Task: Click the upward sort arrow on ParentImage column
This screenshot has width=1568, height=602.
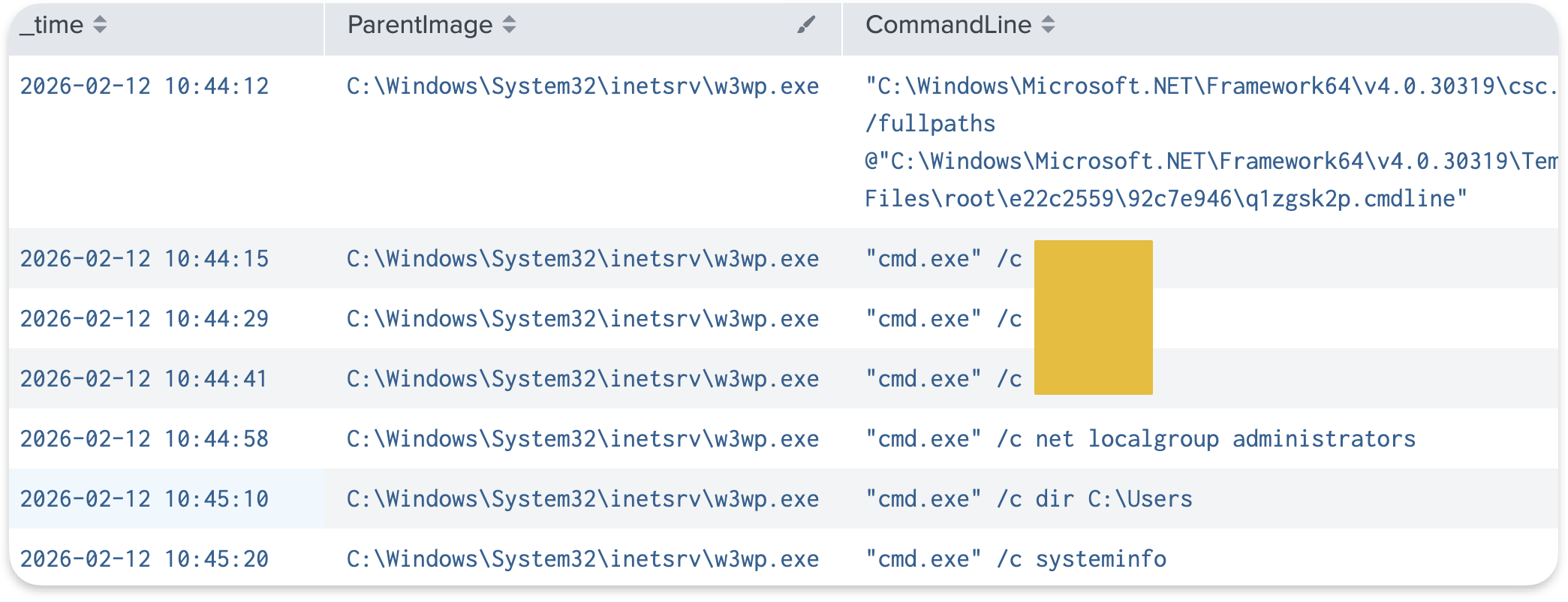Action: coord(510,20)
